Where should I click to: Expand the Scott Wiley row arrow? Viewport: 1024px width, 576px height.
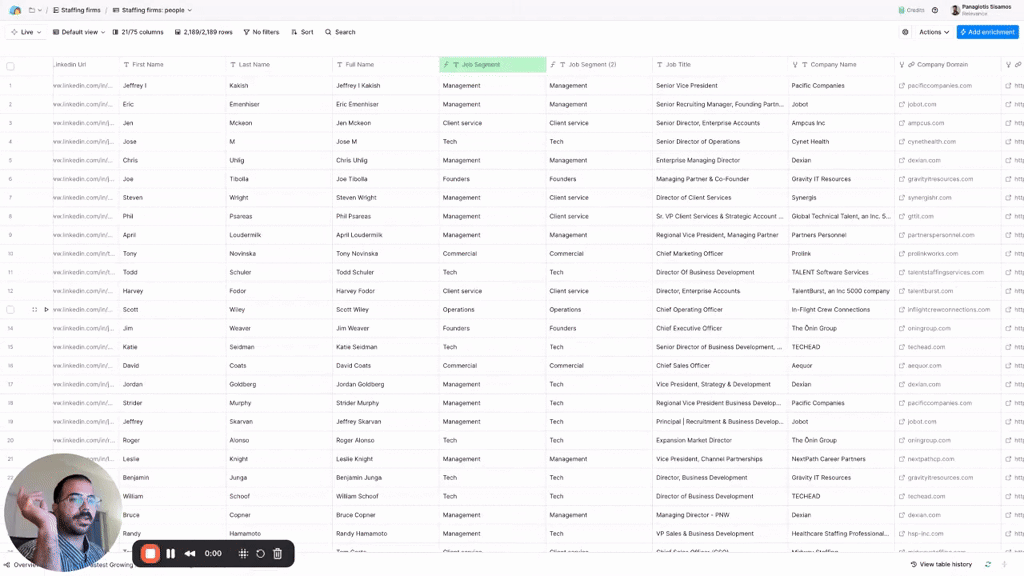point(46,310)
